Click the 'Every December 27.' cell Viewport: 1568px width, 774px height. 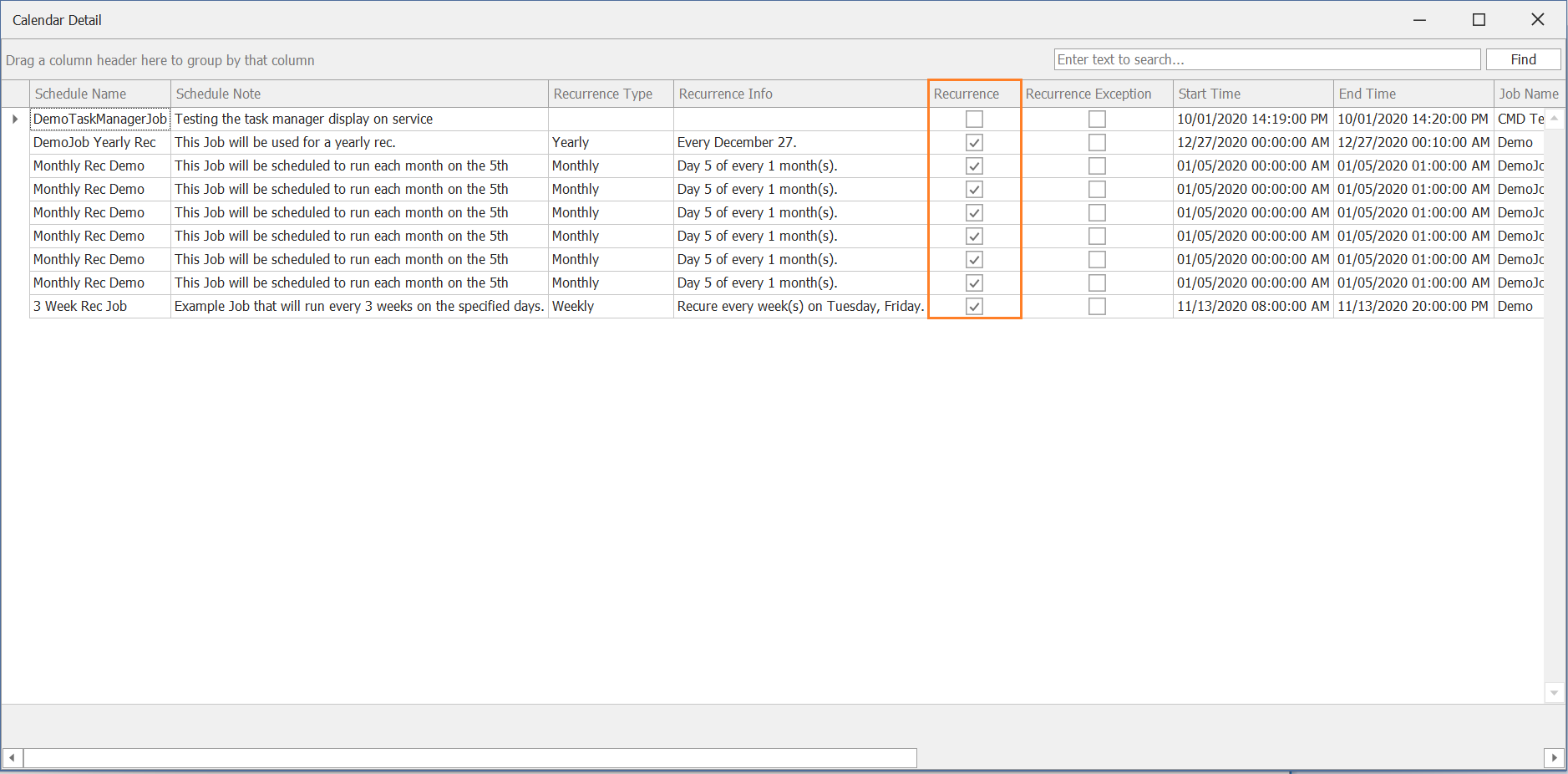tap(800, 143)
